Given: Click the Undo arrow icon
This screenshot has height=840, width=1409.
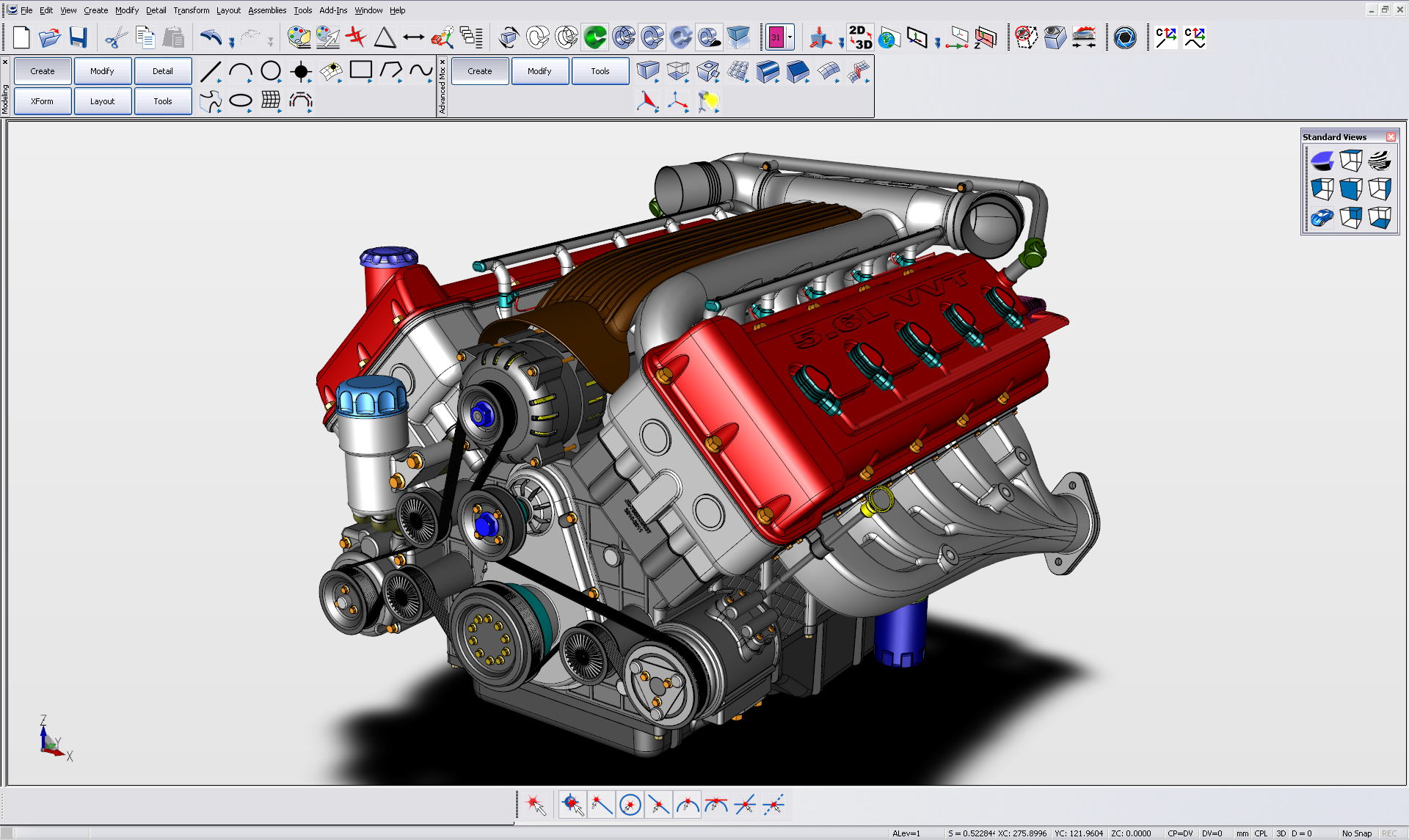Looking at the screenshot, I should 211,37.
